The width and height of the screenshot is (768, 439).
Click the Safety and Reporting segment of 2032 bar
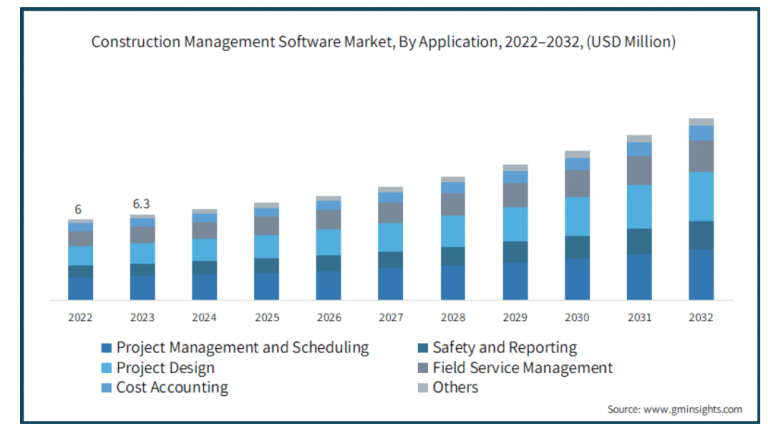point(701,236)
